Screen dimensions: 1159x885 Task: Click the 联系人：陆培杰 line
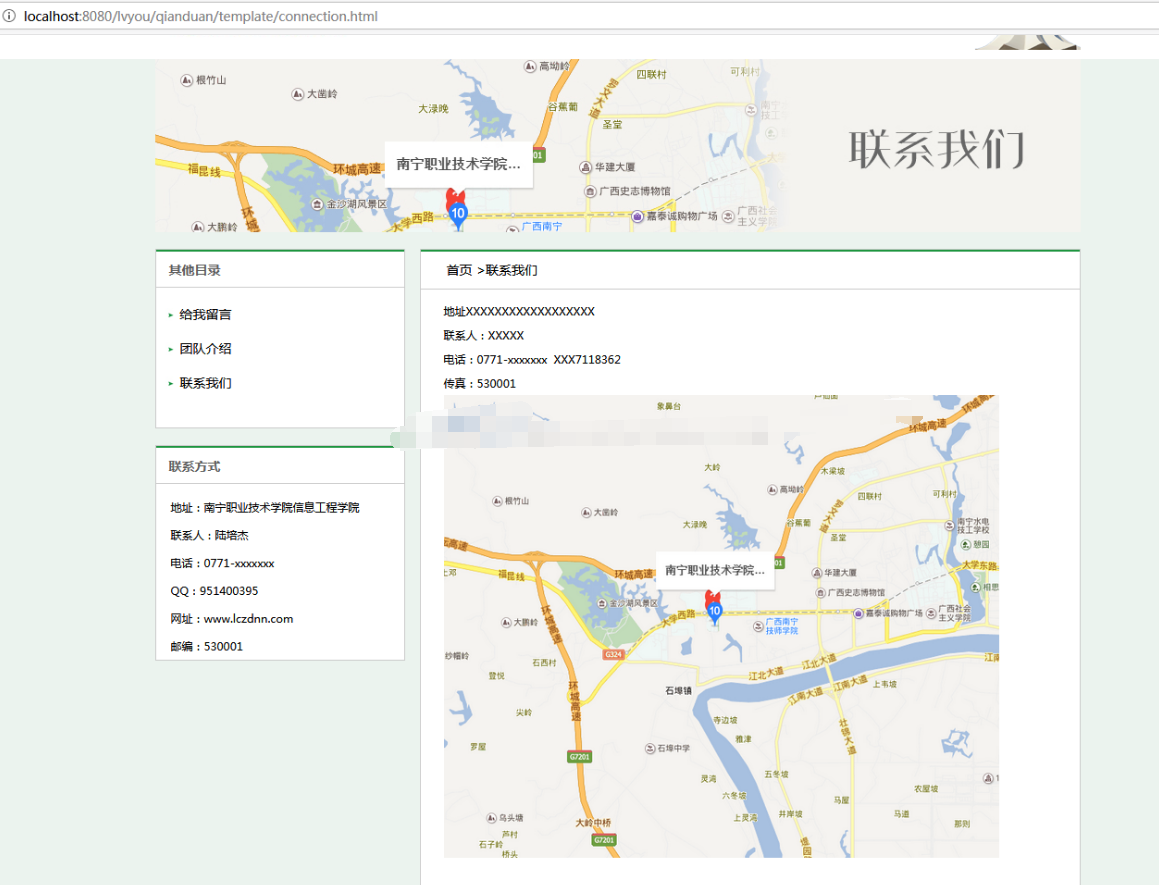pos(209,535)
